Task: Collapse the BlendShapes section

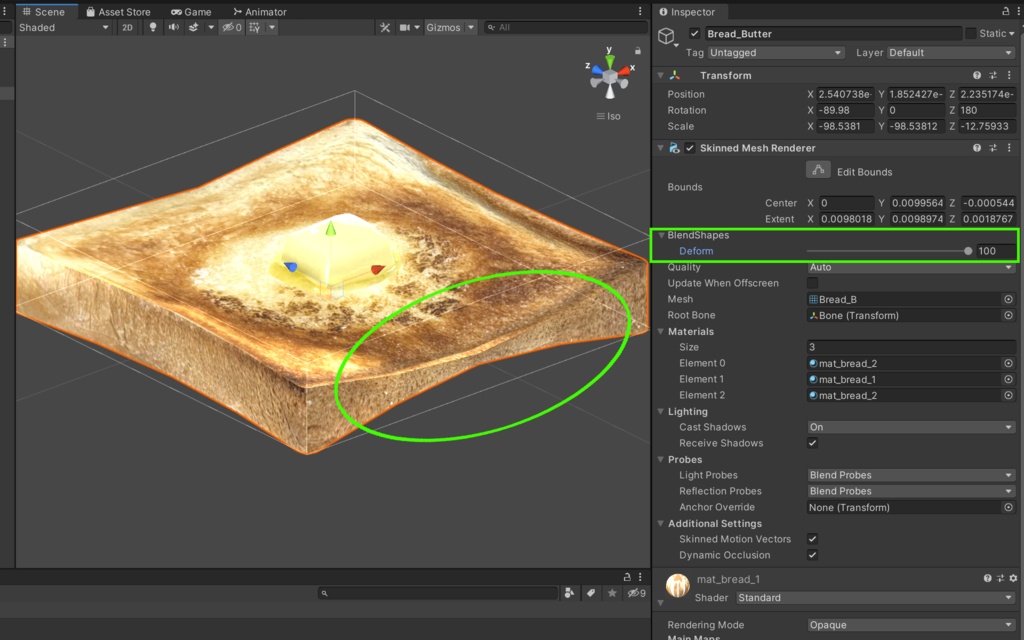Action: pyautogui.click(x=662, y=235)
